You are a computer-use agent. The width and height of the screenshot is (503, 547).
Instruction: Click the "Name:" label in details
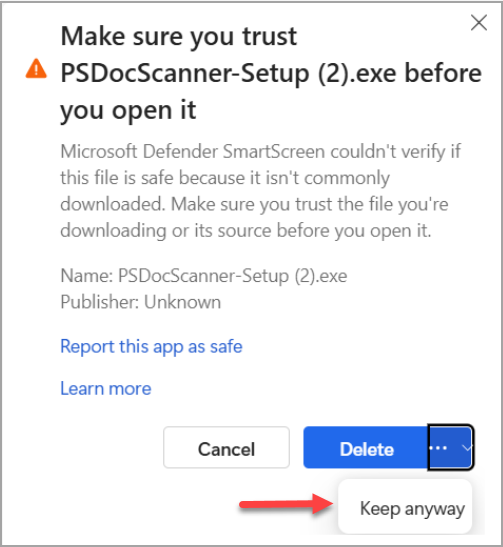click(x=87, y=276)
